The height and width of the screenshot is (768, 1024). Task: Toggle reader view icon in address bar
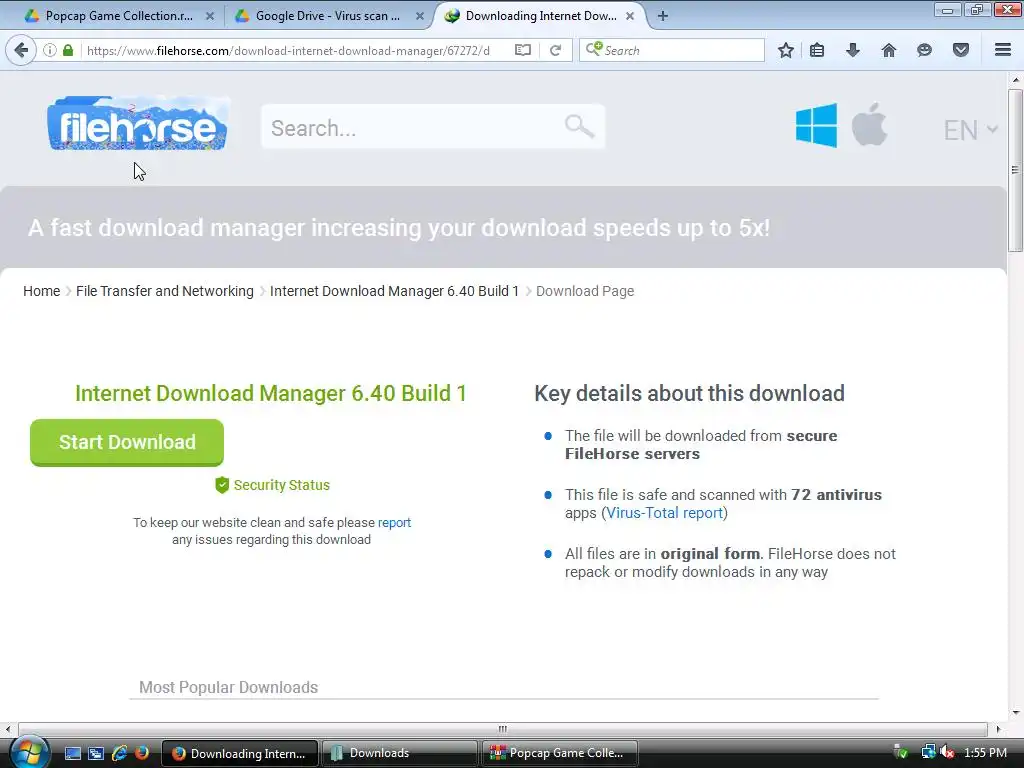click(522, 50)
